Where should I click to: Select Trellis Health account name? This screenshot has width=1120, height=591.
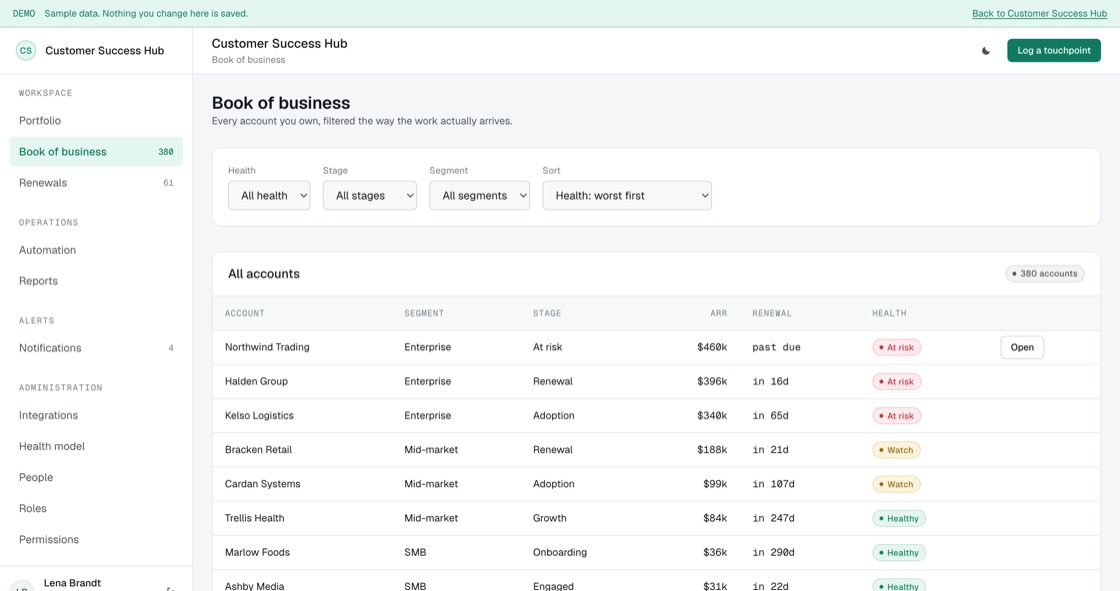pos(254,518)
